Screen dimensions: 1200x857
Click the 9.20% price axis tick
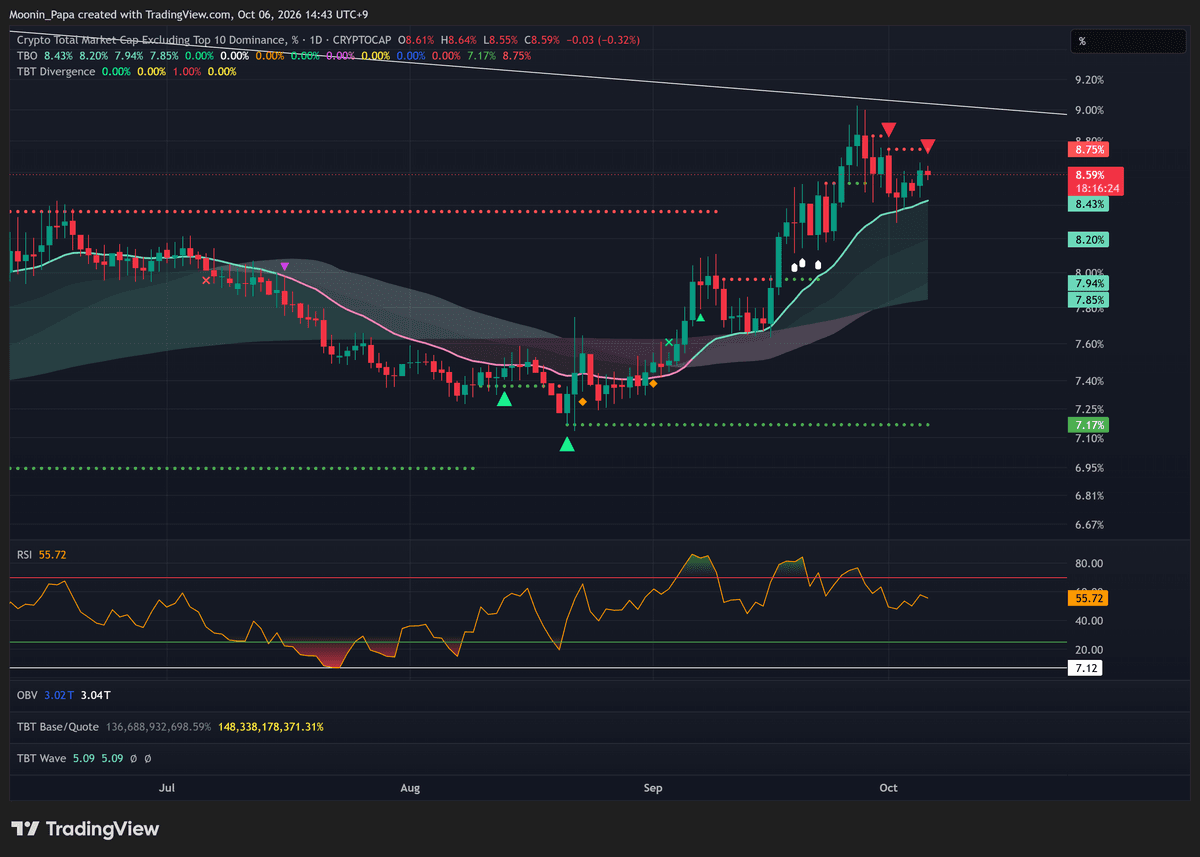[1089, 80]
